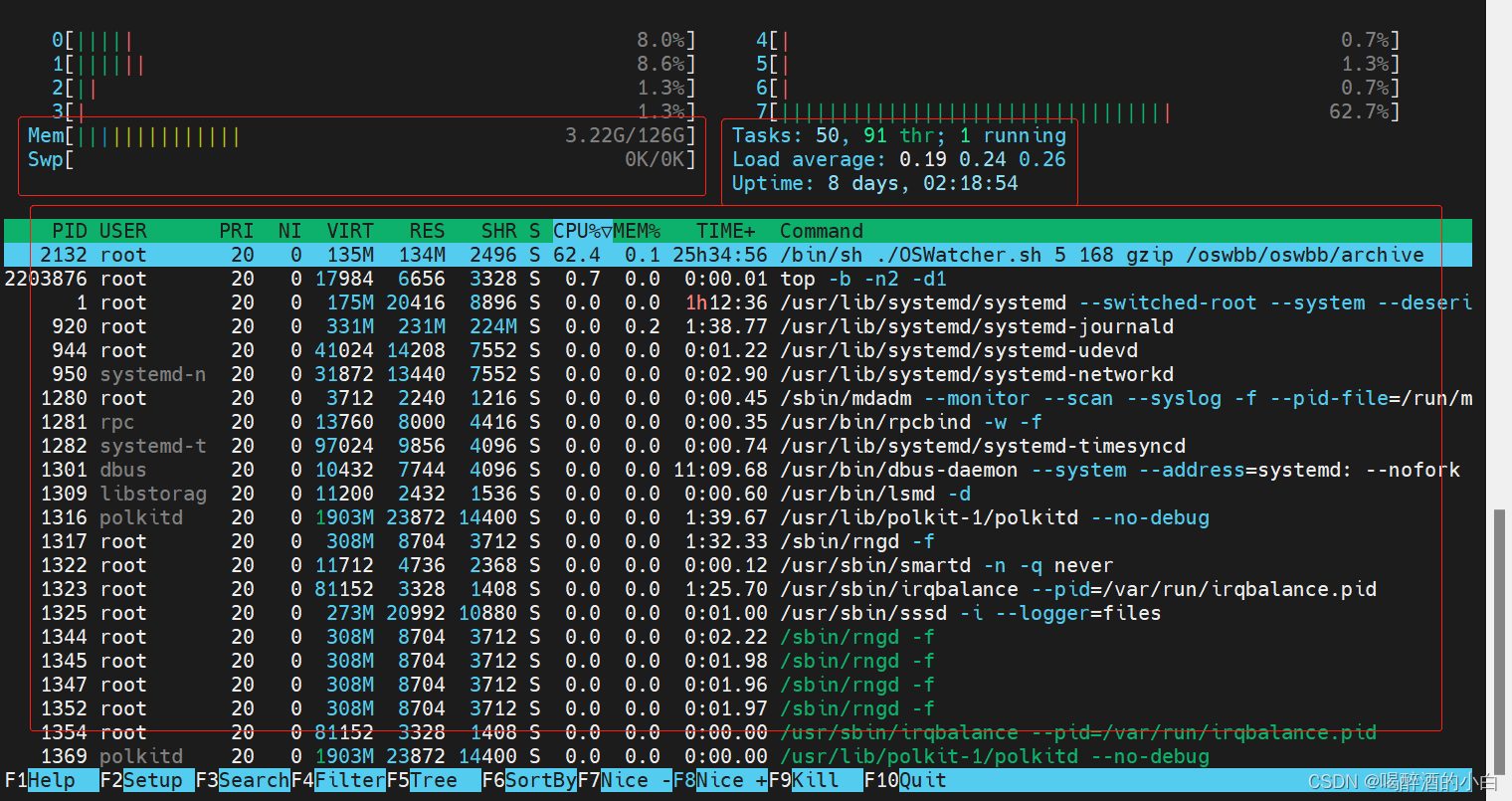Click the 3.22G/126G memory value
Screen dimensions: 1512x801
[625, 135]
